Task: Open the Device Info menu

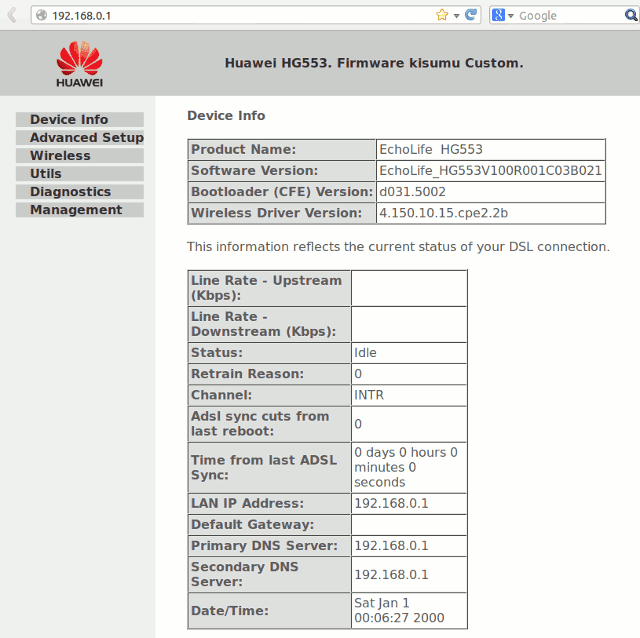Action: [80, 120]
